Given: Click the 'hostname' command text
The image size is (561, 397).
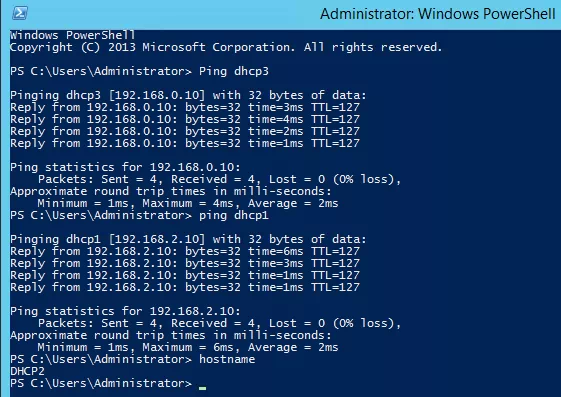Looking at the screenshot, I should [x=227, y=359].
